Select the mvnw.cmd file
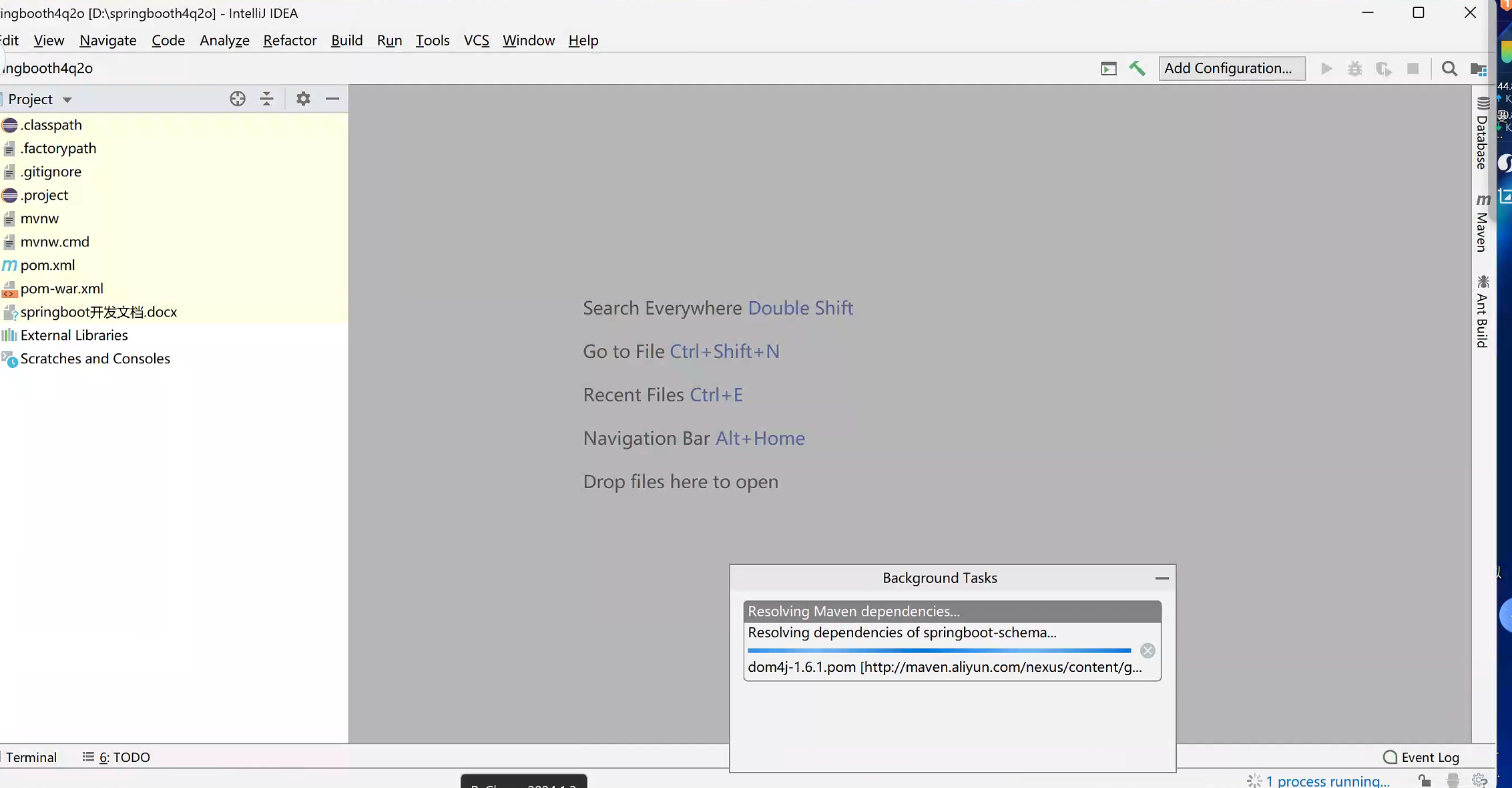1512x788 pixels. pos(174,242)
